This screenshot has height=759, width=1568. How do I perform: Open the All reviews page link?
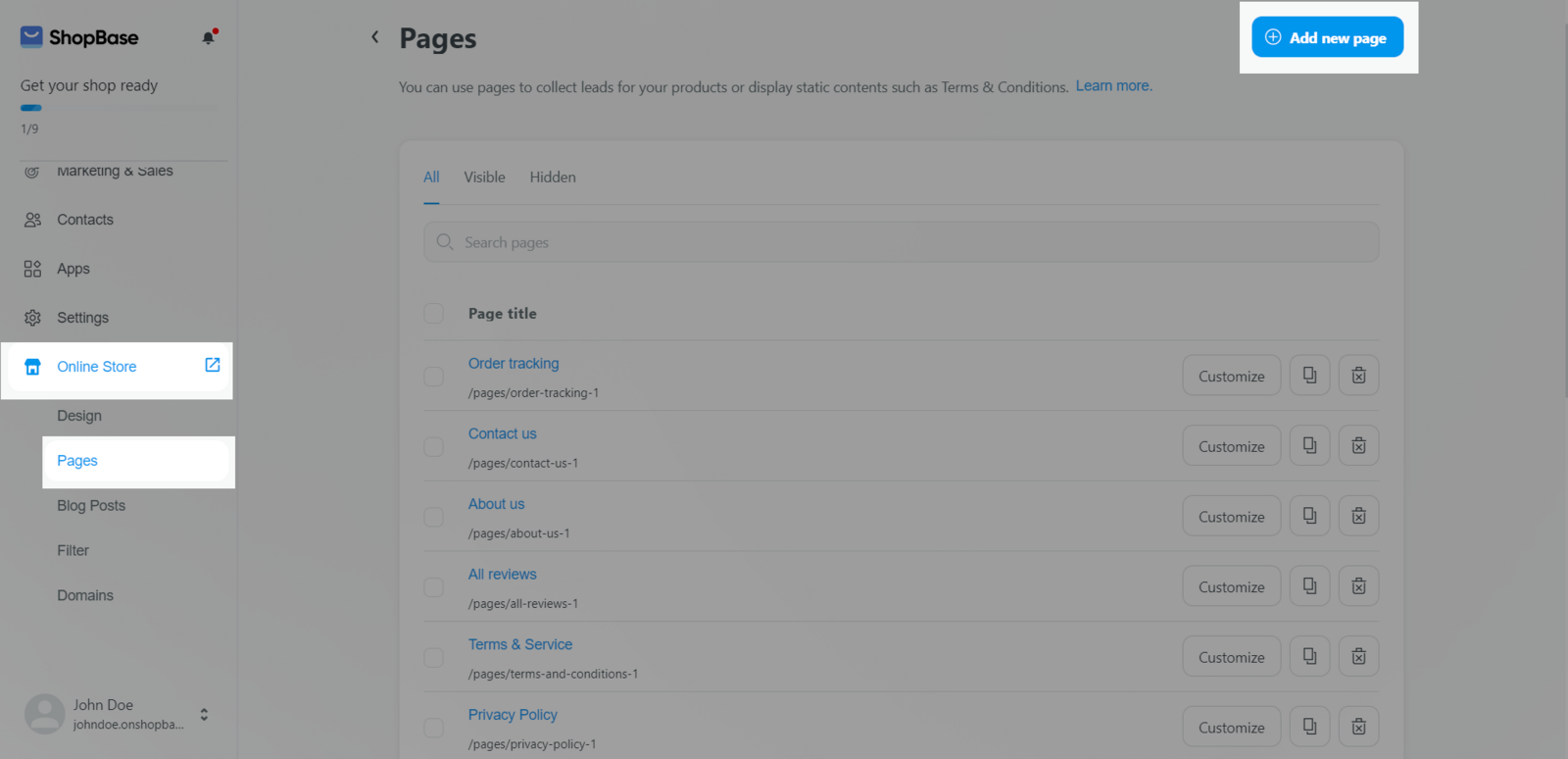pos(503,575)
